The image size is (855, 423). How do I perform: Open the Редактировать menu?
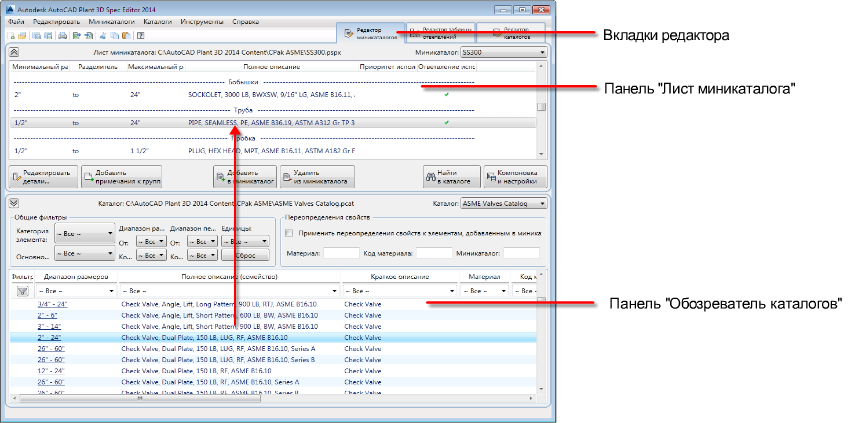[x=56, y=22]
